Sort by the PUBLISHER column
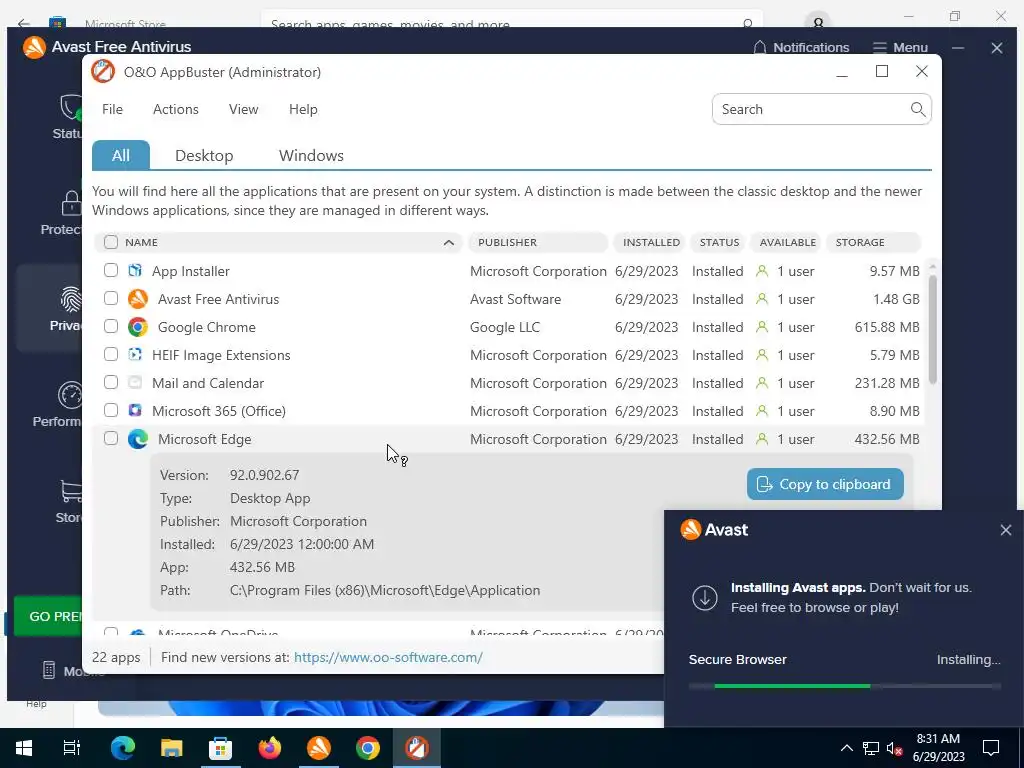The width and height of the screenshot is (1024, 768). [x=538, y=242]
